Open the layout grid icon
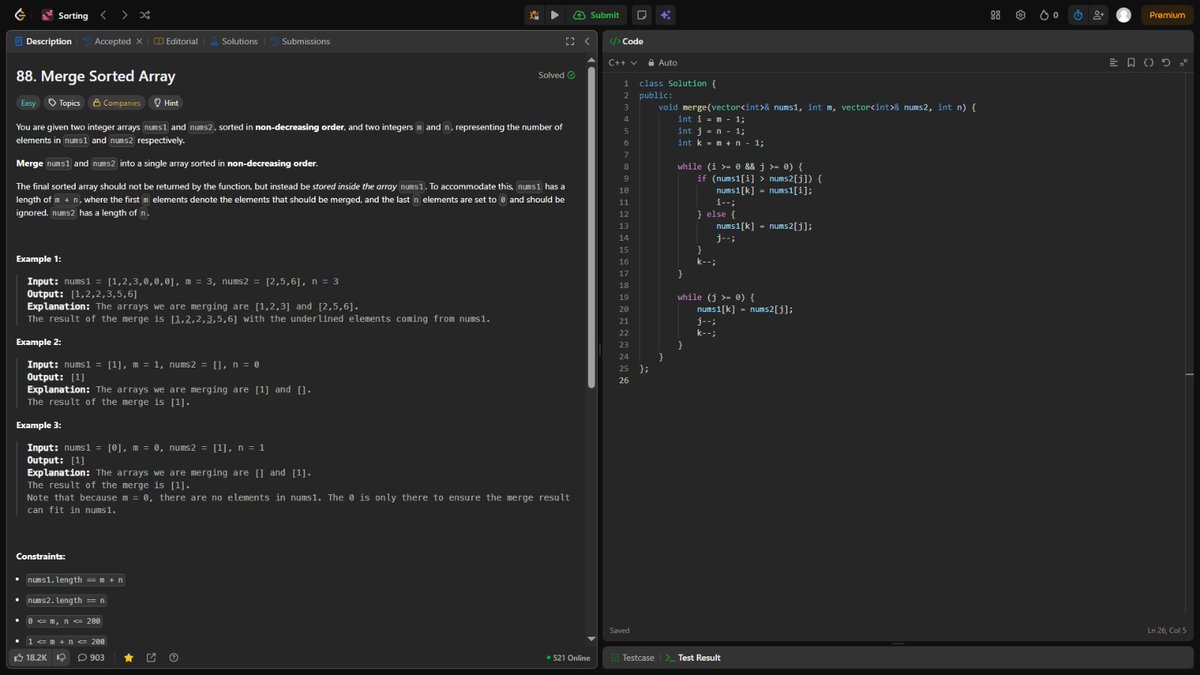The width and height of the screenshot is (1200, 675). point(995,15)
